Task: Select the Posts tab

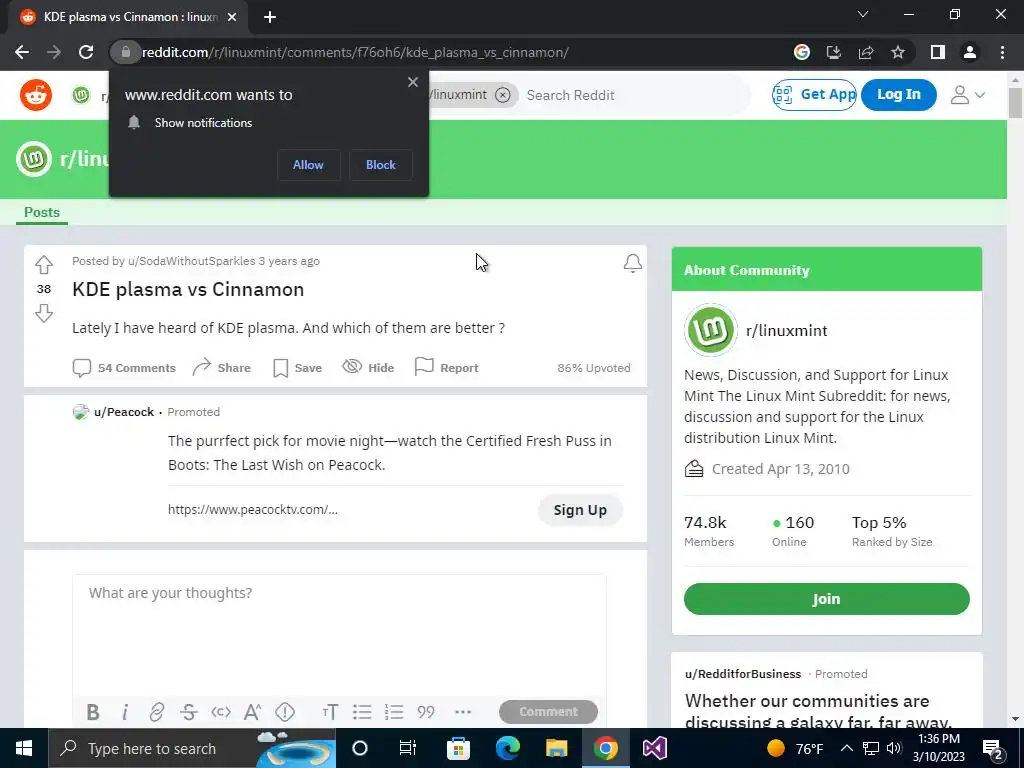Action: (x=42, y=212)
